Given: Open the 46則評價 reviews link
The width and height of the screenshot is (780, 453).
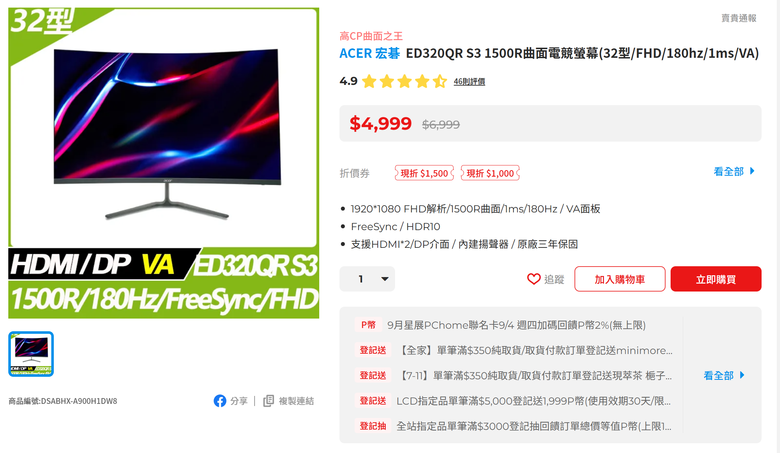Looking at the screenshot, I should tap(469, 82).
